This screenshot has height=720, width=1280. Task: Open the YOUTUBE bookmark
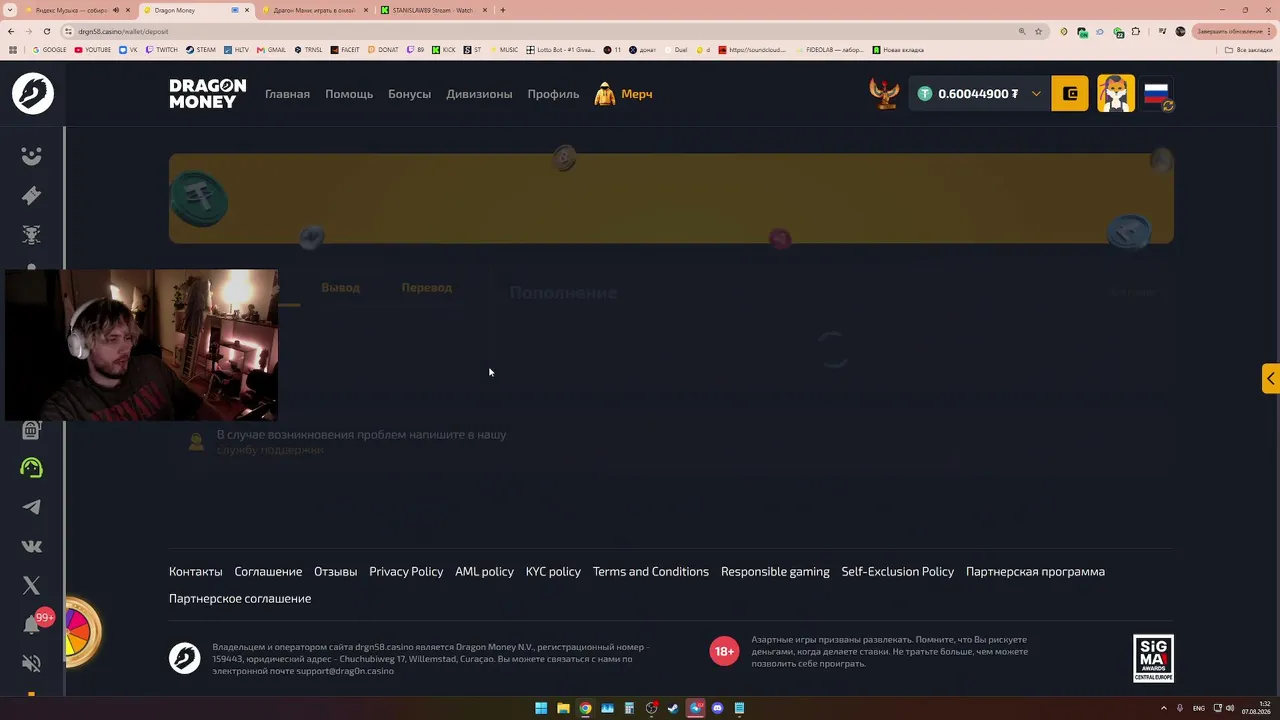(93, 50)
